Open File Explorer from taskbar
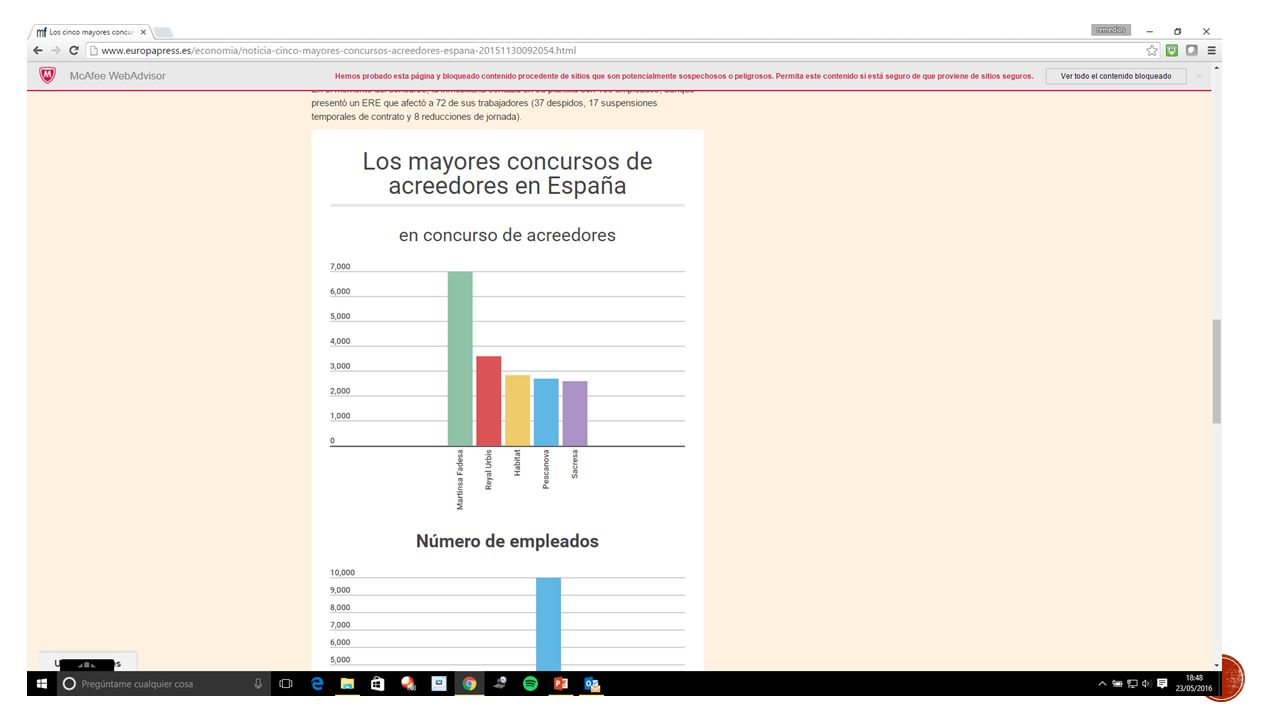This screenshot has height=720, width=1280. tap(347, 684)
